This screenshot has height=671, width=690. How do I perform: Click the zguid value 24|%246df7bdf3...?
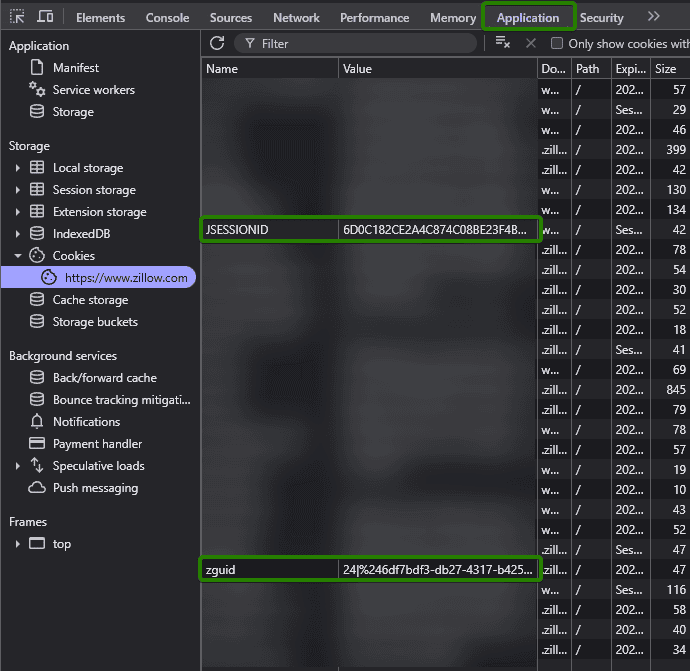[438, 569]
